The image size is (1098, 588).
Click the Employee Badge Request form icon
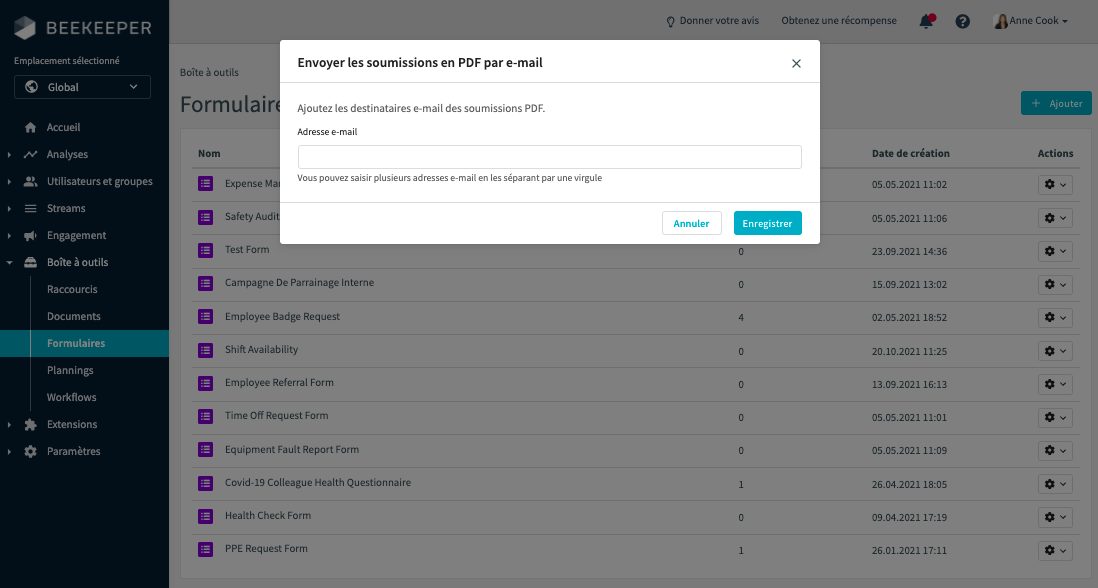click(206, 316)
